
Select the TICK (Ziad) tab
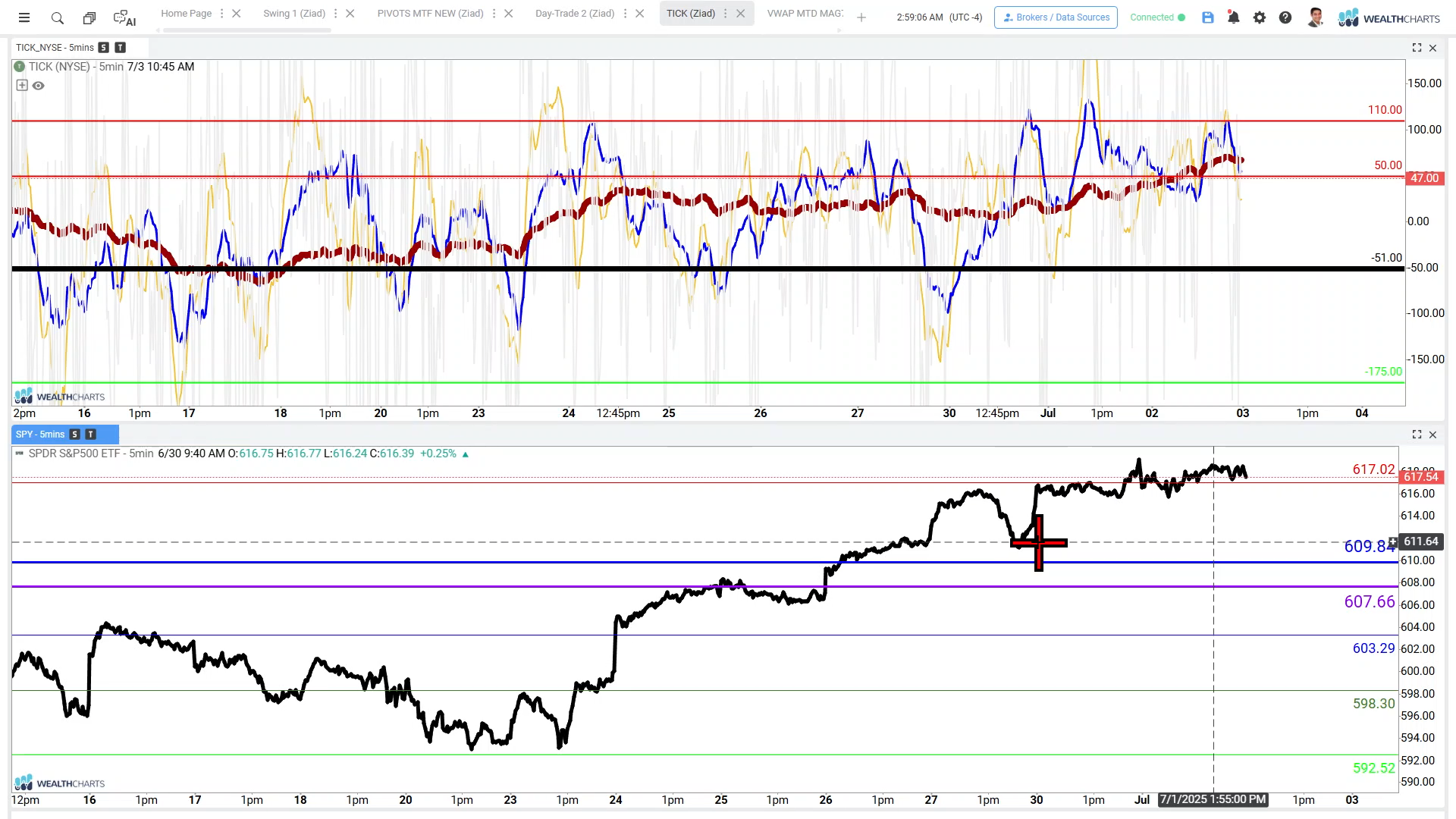pos(691,14)
